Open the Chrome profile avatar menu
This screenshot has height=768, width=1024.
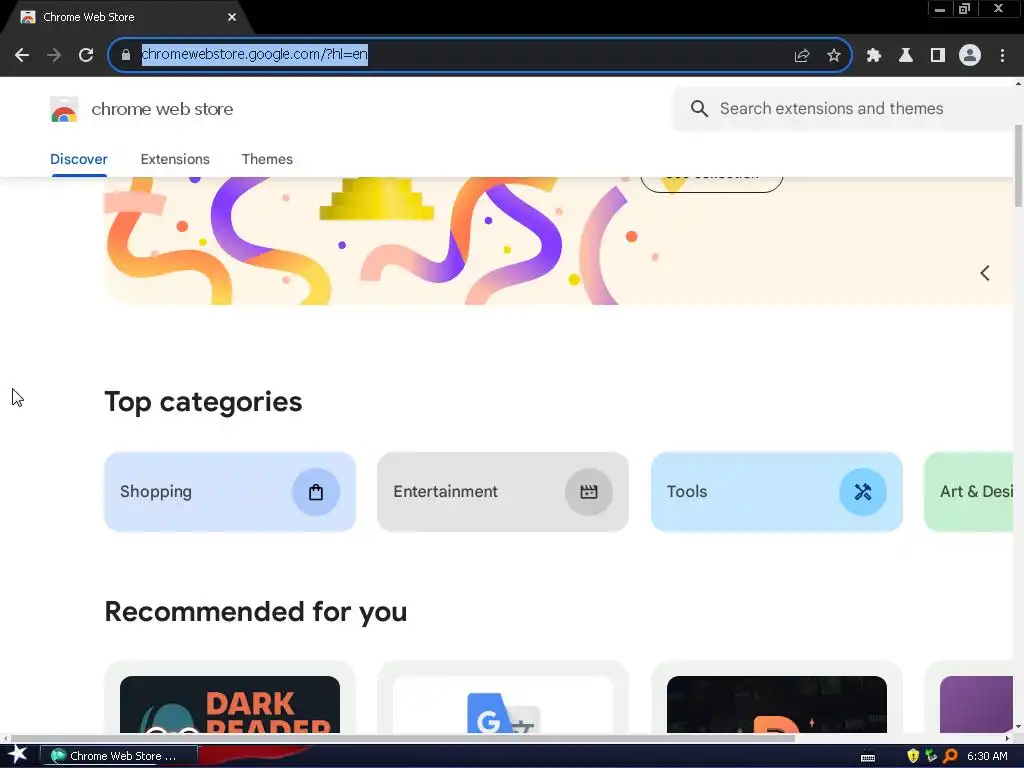pos(970,55)
